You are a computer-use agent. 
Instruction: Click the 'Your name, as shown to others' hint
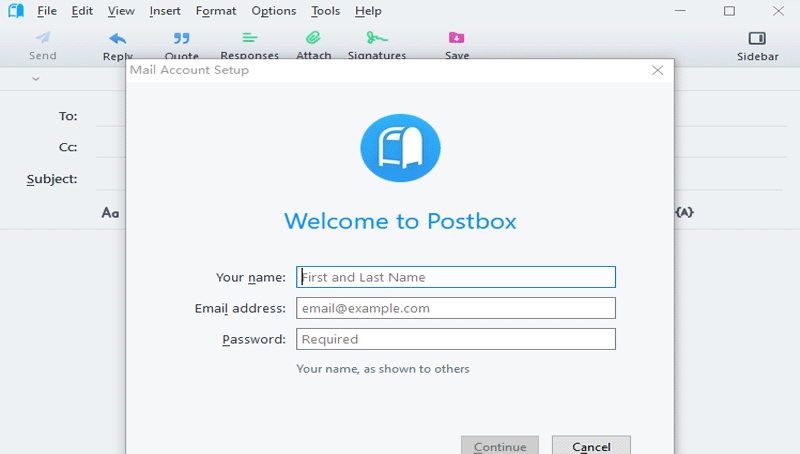[383, 369]
